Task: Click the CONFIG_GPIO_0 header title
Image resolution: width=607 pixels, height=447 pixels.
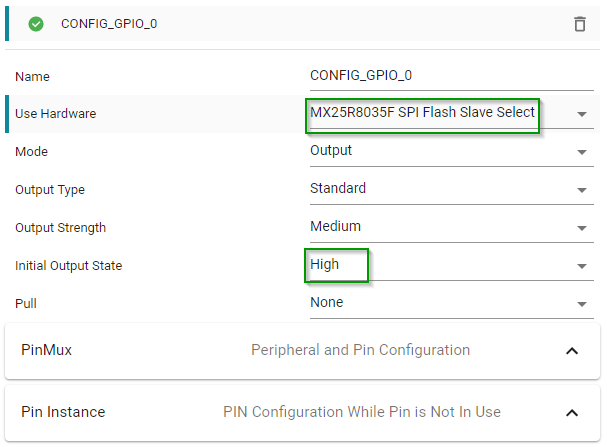Action: pyautogui.click(x=109, y=24)
